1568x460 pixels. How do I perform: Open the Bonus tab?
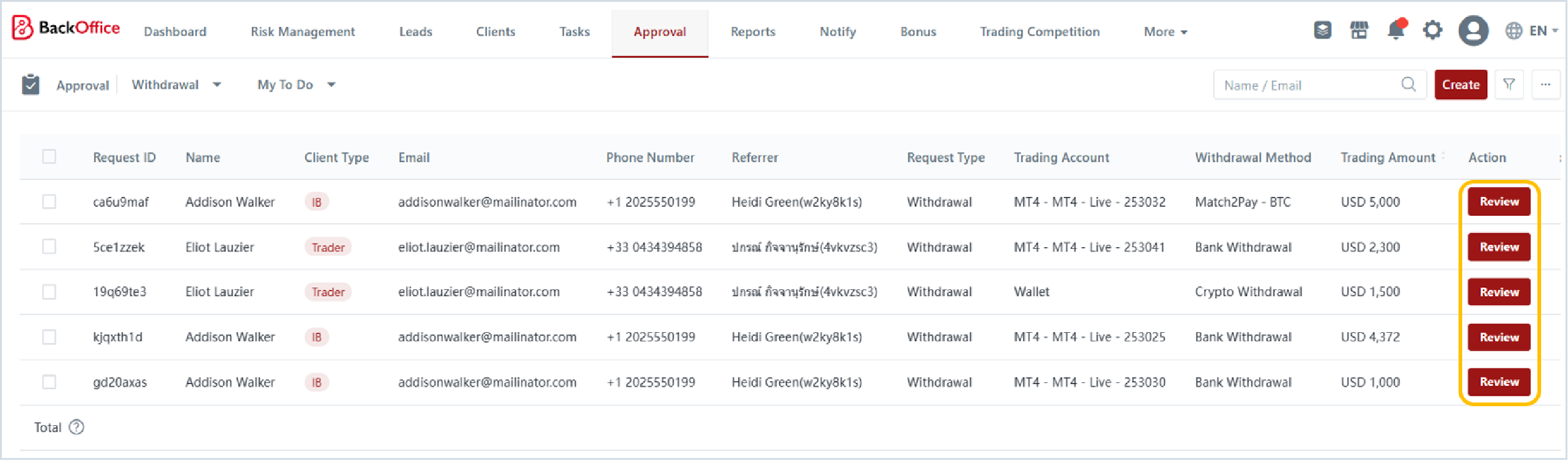click(x=918, y=32)
